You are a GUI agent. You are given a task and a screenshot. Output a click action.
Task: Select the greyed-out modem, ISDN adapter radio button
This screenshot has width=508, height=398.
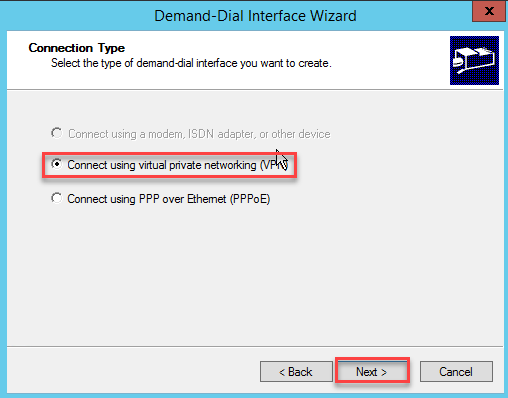(57, 133)
